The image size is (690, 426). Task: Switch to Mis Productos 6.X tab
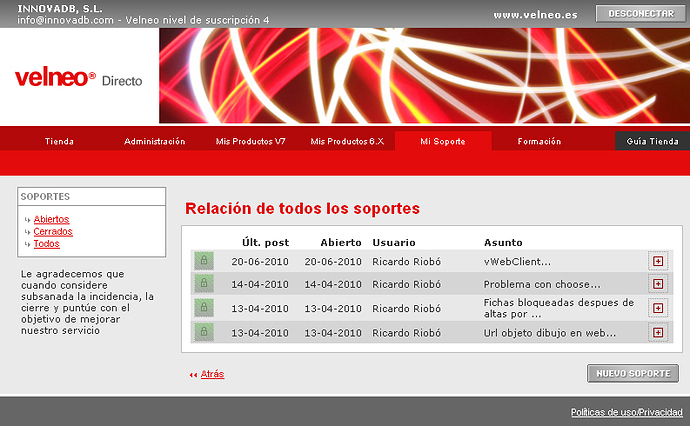pyautogui.click(x=347, y=141)
